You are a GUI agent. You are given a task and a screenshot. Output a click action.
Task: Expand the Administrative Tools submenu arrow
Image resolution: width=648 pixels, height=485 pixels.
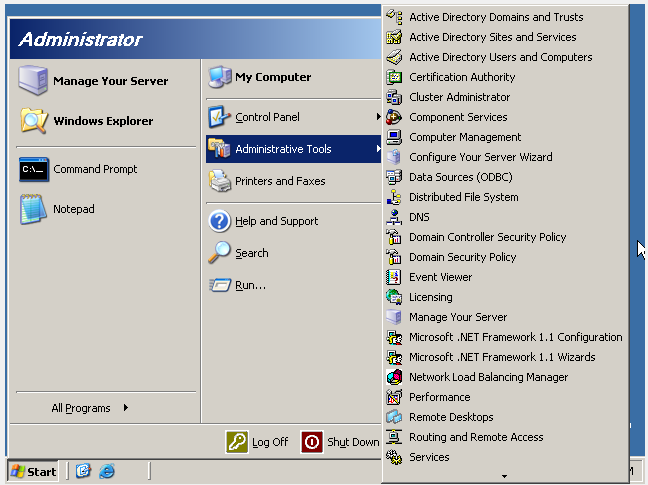(x=378, y=149)
